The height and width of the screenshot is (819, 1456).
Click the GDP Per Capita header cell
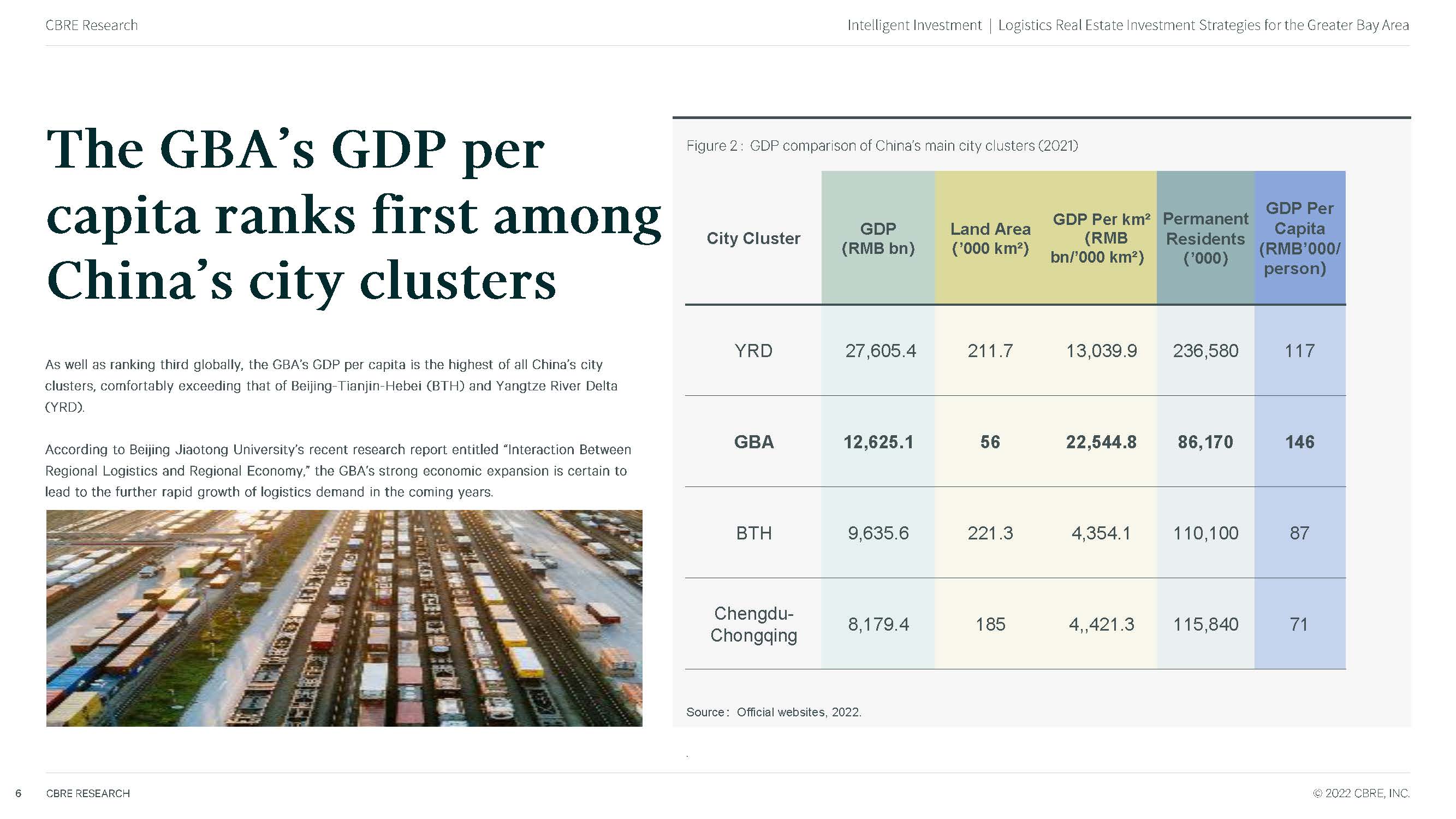coord(1299,238)
